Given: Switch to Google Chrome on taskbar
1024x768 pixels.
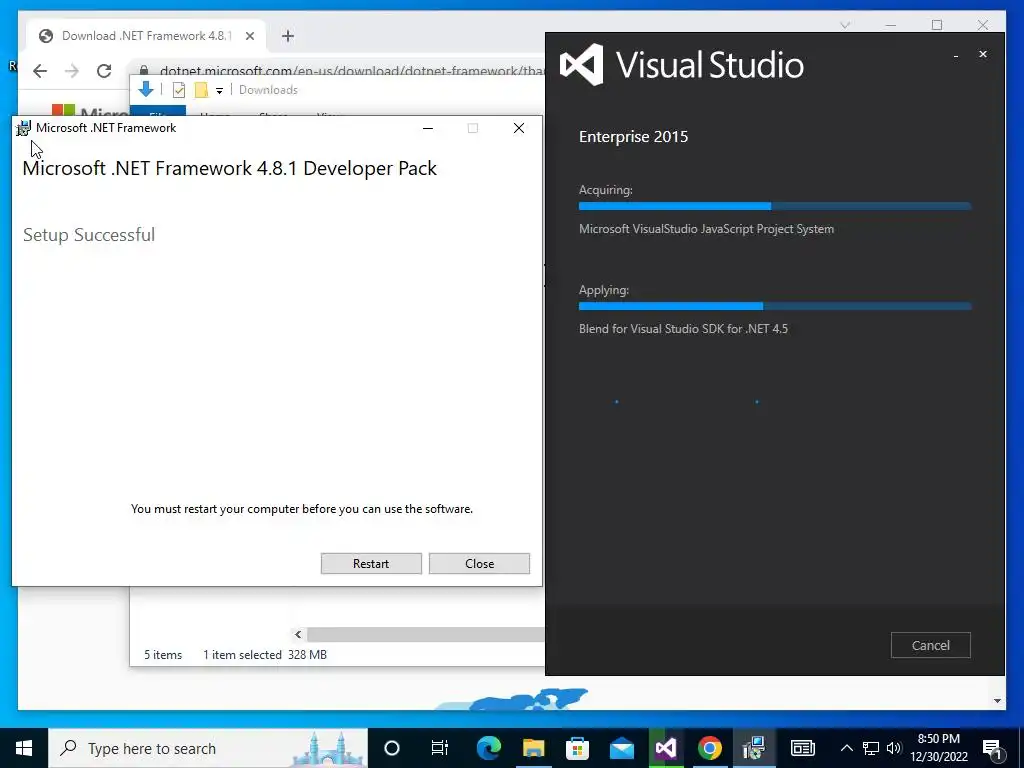Looking at the screenshot, I should 710,748.
